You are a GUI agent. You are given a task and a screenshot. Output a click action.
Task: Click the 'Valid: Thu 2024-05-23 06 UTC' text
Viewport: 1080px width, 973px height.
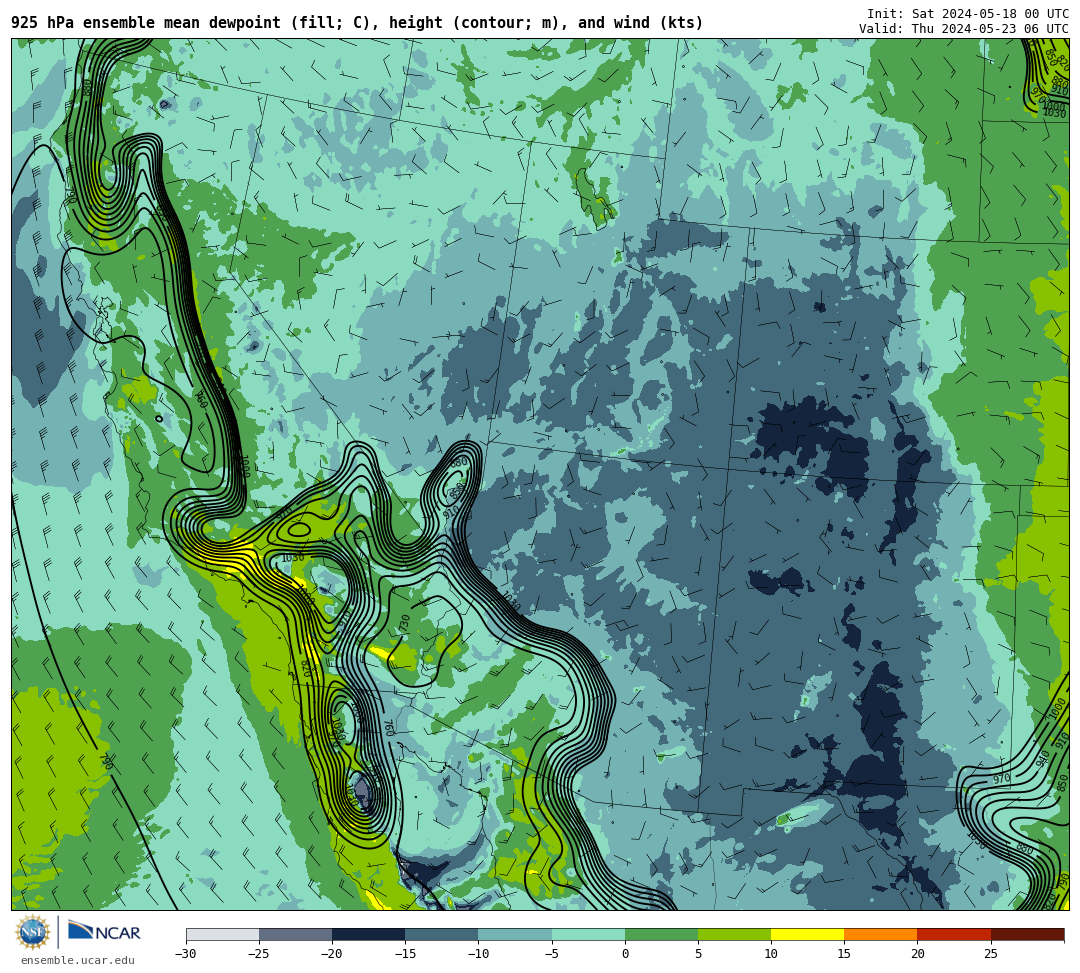coord(964,29)
